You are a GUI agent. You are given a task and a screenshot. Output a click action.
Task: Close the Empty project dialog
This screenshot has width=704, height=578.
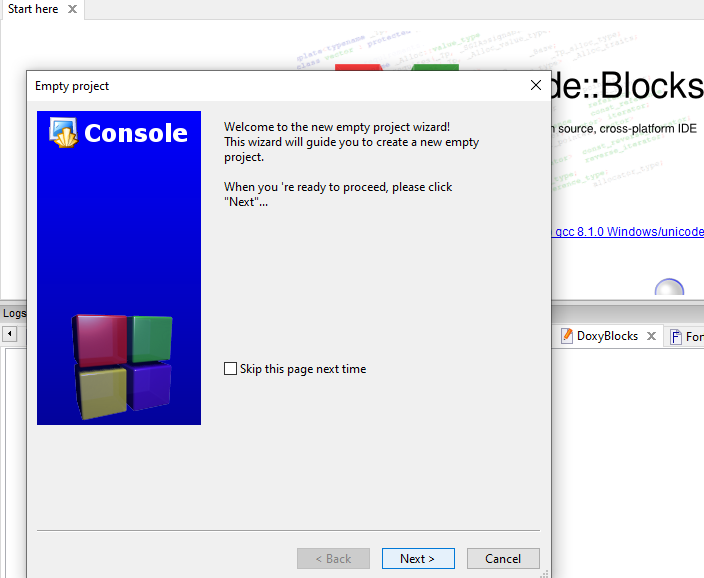click(535, 85)
